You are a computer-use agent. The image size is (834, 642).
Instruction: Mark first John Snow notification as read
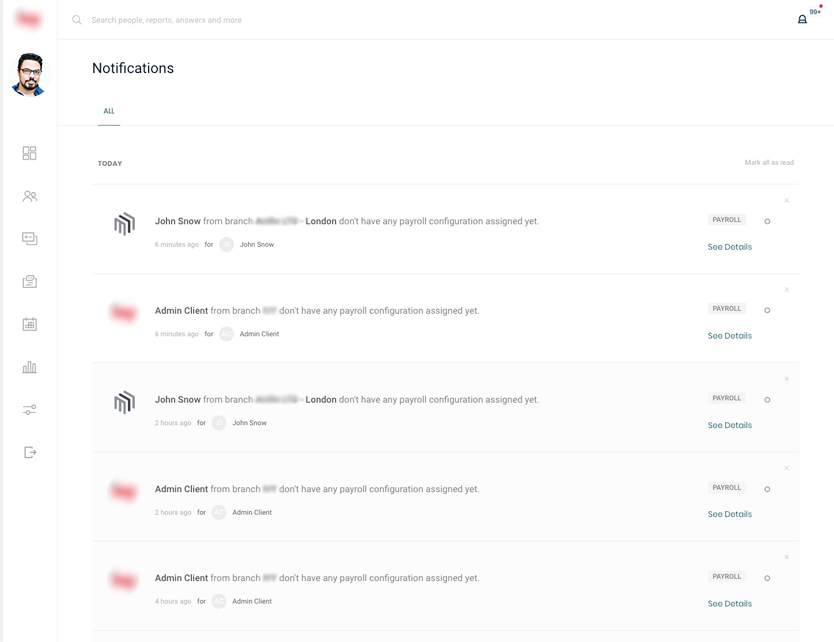point(767,221)
